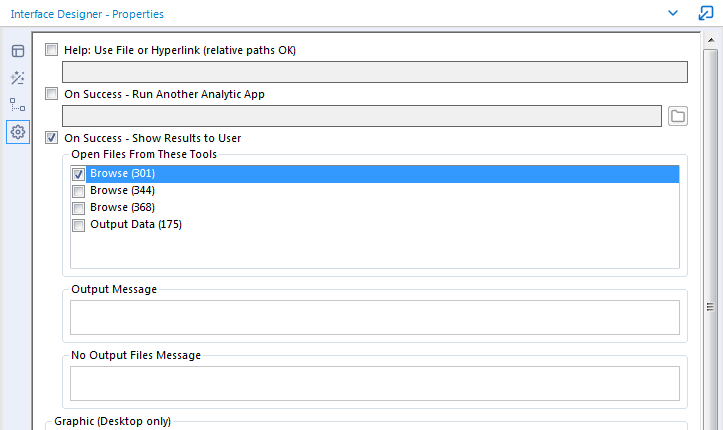This screenshot has width=723, height=430.
Task: Click the folder browse icon
Action: click(x=678, y=116)
